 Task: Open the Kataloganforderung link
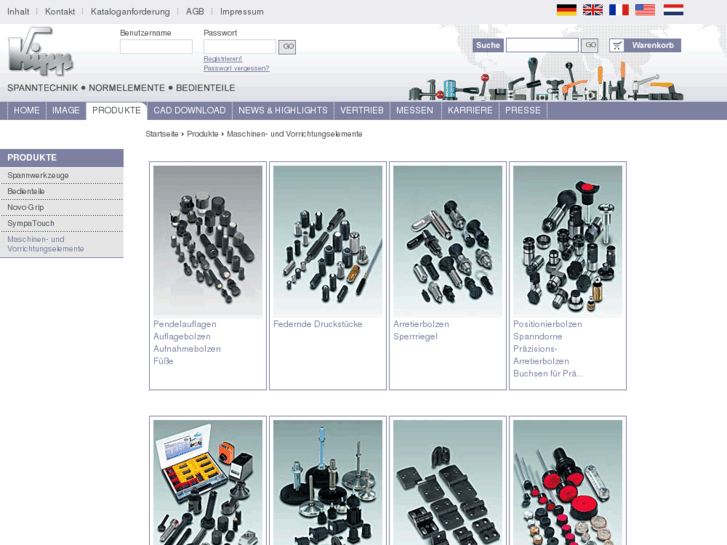(130, 12)
